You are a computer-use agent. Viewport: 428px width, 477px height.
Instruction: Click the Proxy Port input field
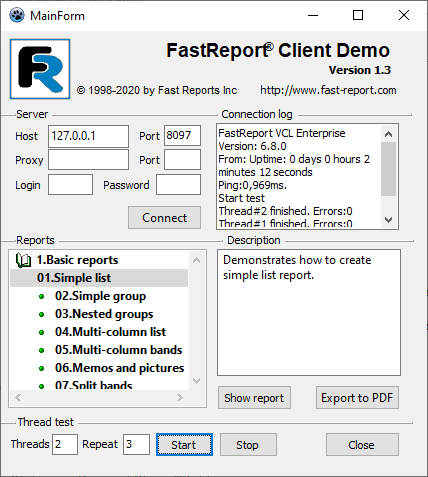click(182, 160)
